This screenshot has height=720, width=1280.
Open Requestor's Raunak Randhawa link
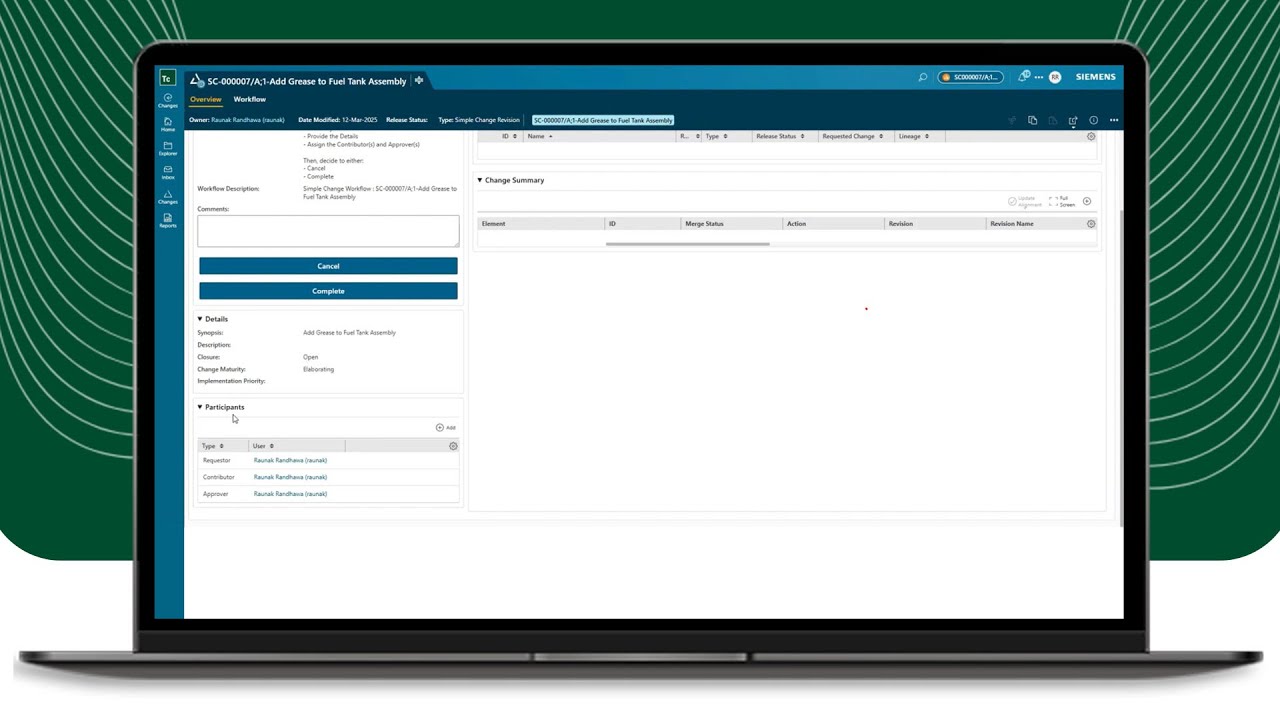(290, 460)
